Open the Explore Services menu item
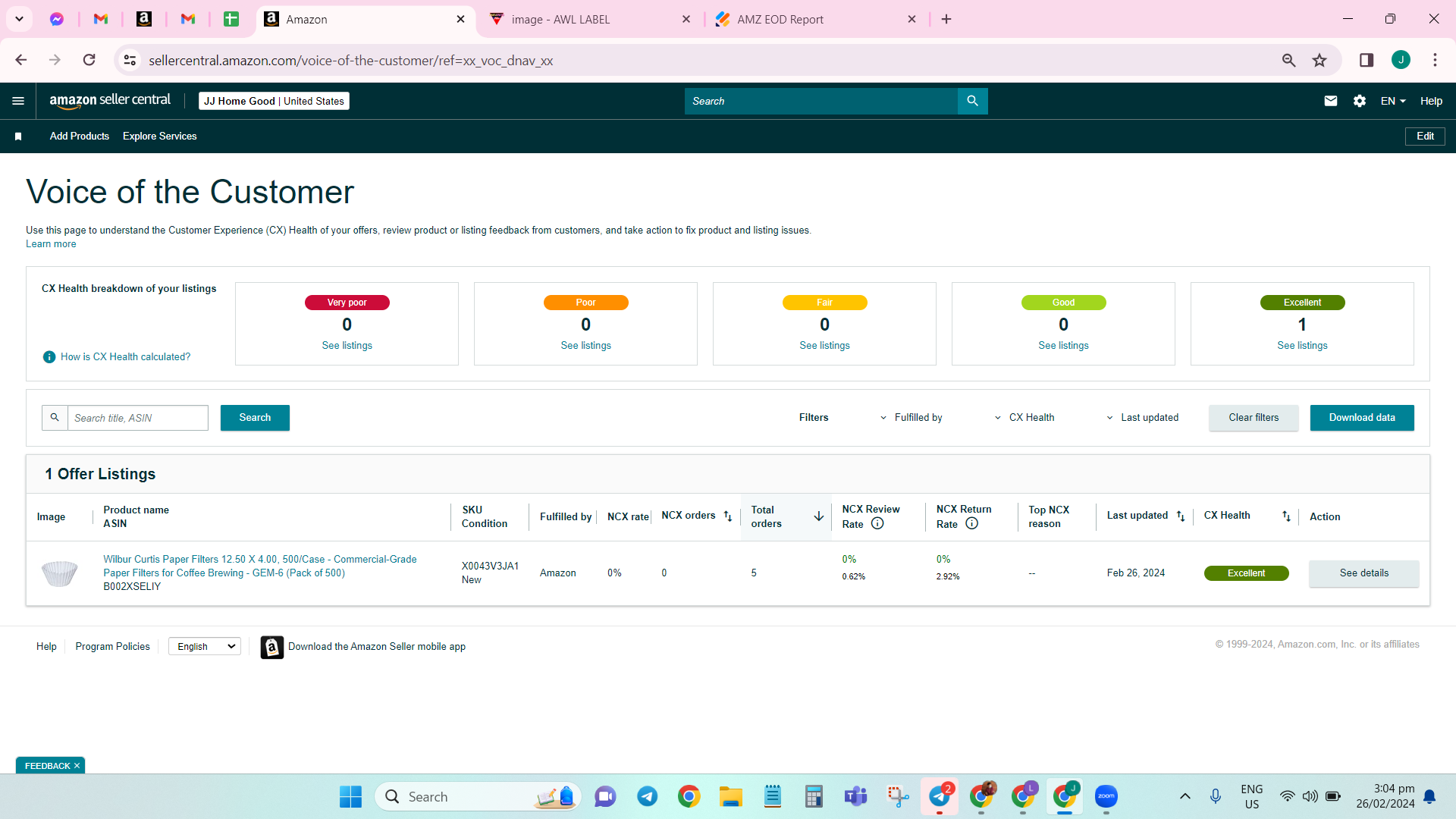 [x=159, y=136]
